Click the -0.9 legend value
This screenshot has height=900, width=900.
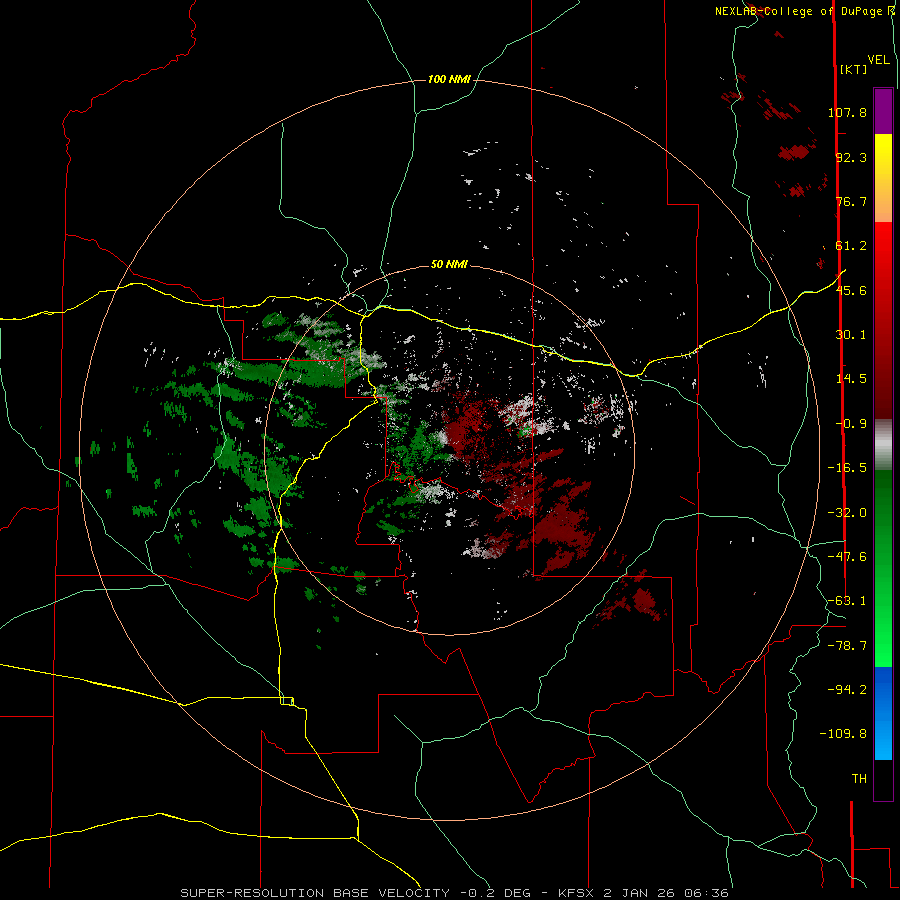pos(851,424)
